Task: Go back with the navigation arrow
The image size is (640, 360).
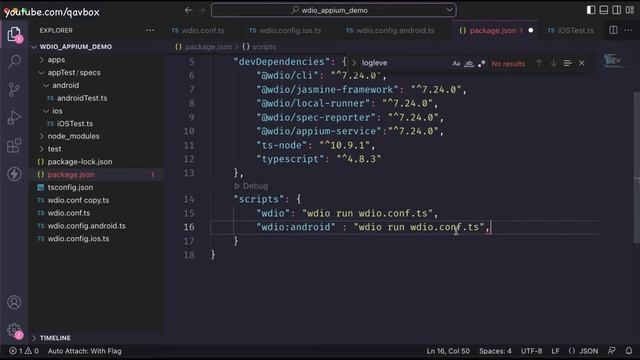Action: [x=188, y=10]
